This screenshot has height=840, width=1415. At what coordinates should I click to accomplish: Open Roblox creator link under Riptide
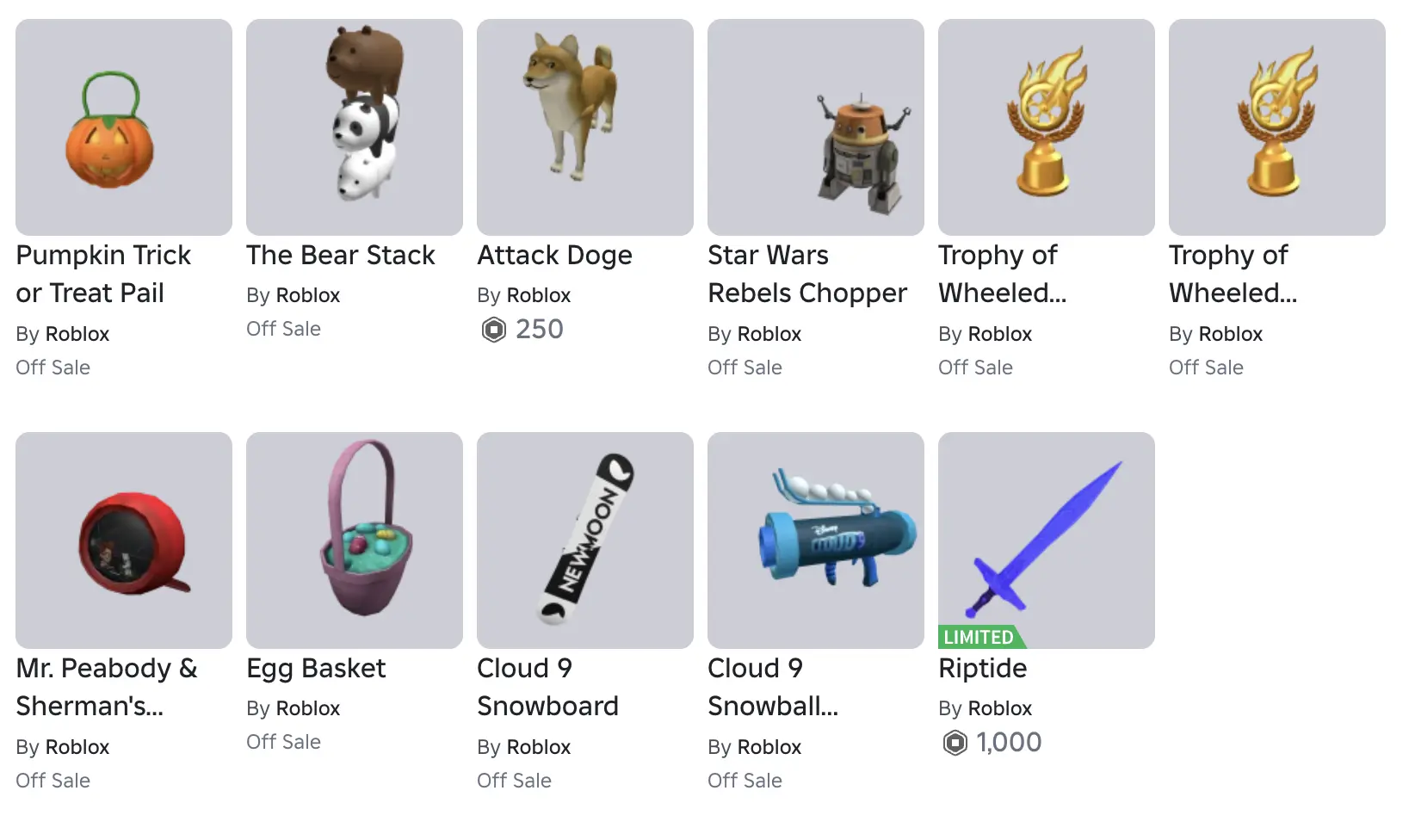1000,708
